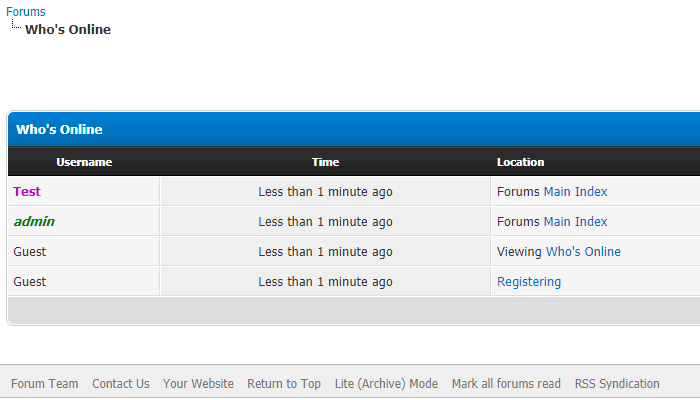Image resolution: width=700 pixels, height=400 pixels.
Task: Click Main Index link in Test's row
Action: coord(575,192)
